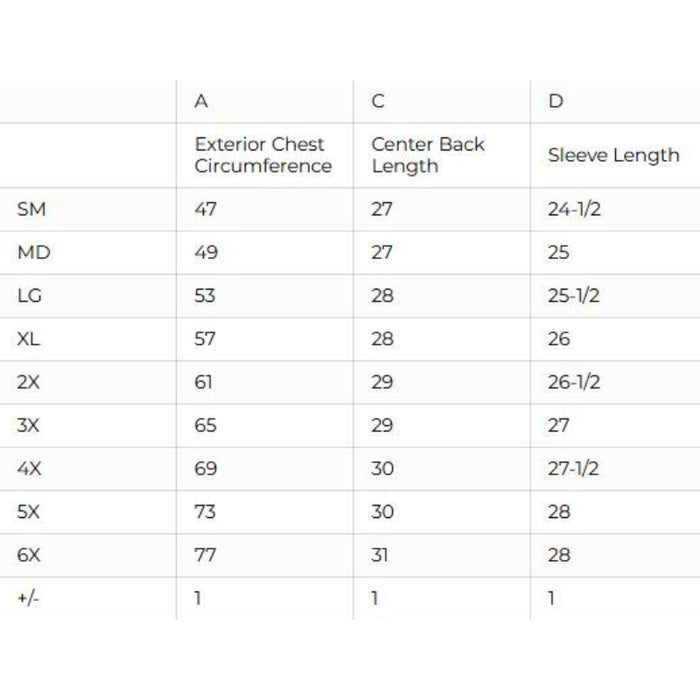Click column letter A header cell
Viewport: 700px width, 700px height.
(201, 102)
